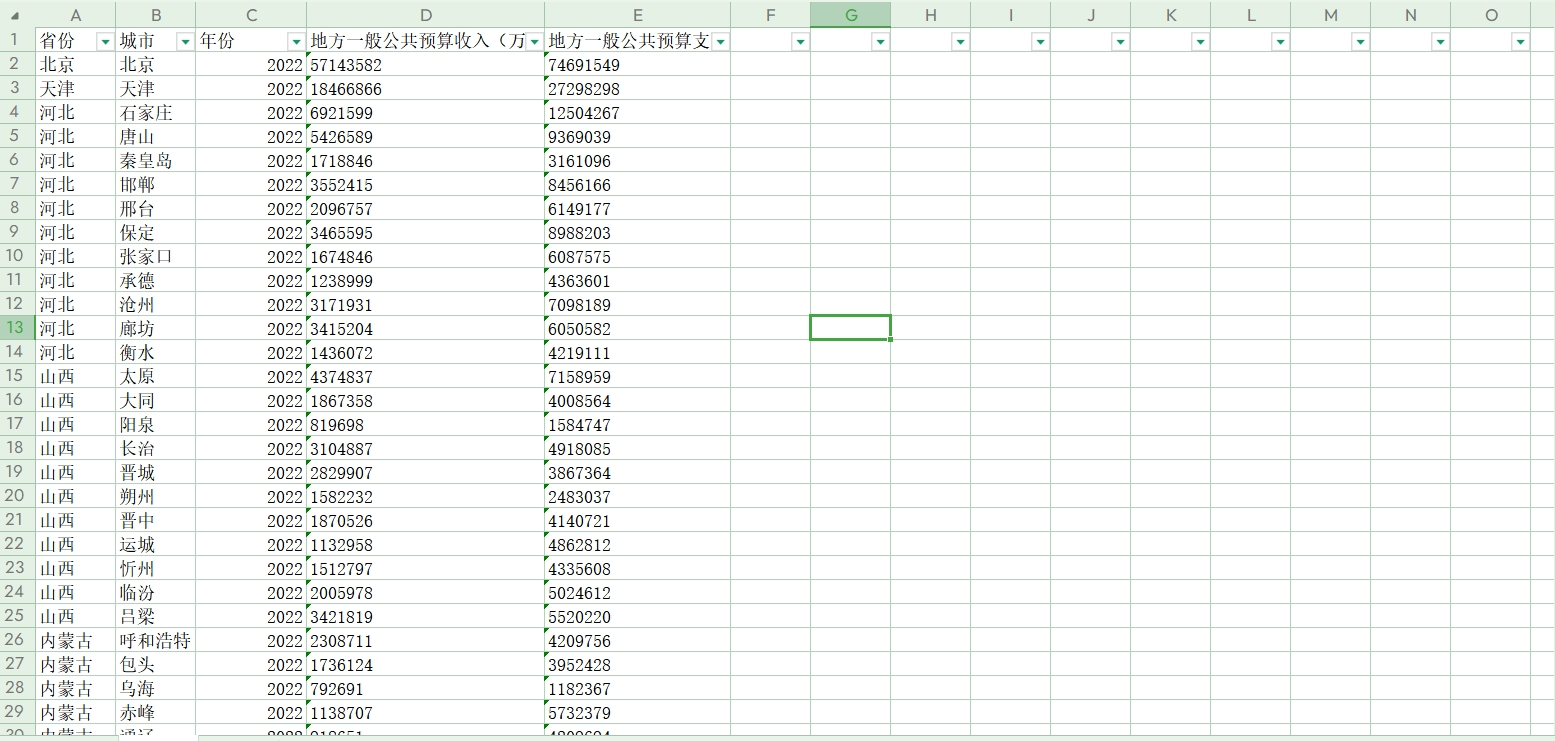1555x741 pixels.
Task: Select column C by its header
Action: click(x=251, y=15)
